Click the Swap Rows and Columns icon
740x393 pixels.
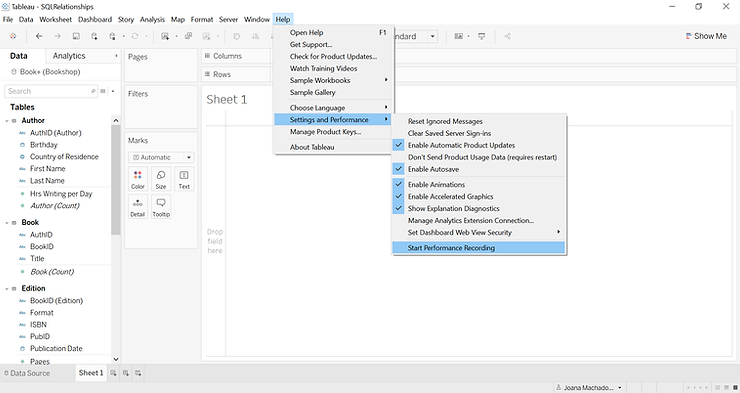(x=237, y=36)
